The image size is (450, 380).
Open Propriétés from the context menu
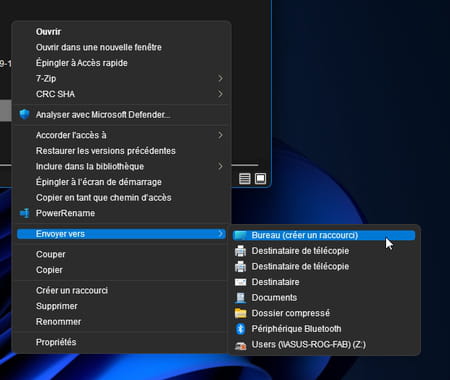pos(122,342)
